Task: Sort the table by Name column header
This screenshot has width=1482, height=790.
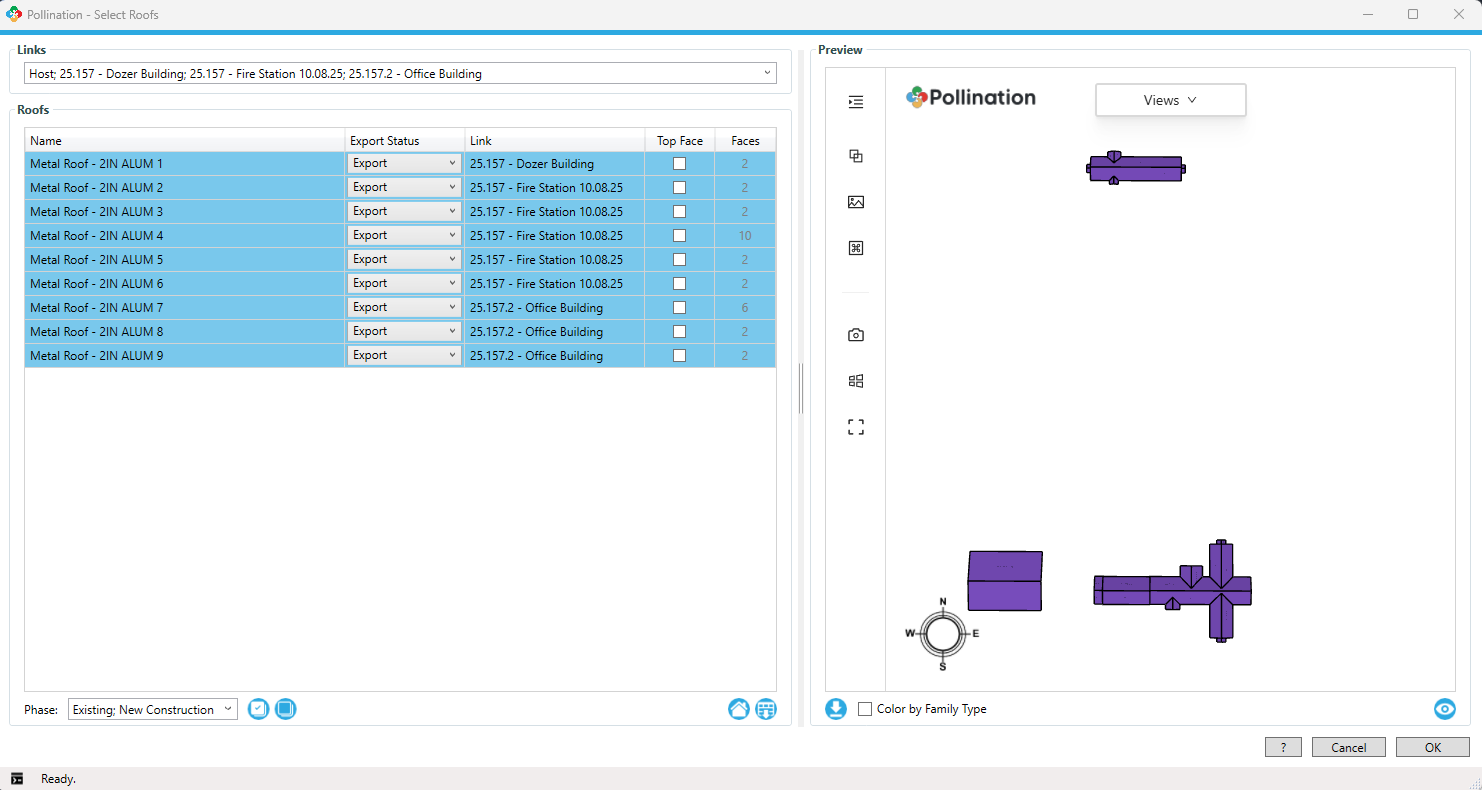Action: [x=184, y=141]
